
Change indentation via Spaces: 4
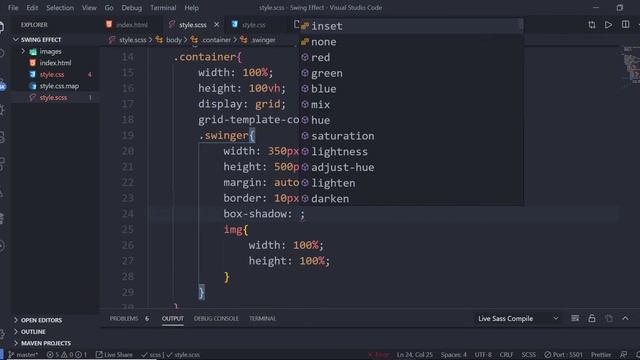pyautogui.click(x=453, y=355)
